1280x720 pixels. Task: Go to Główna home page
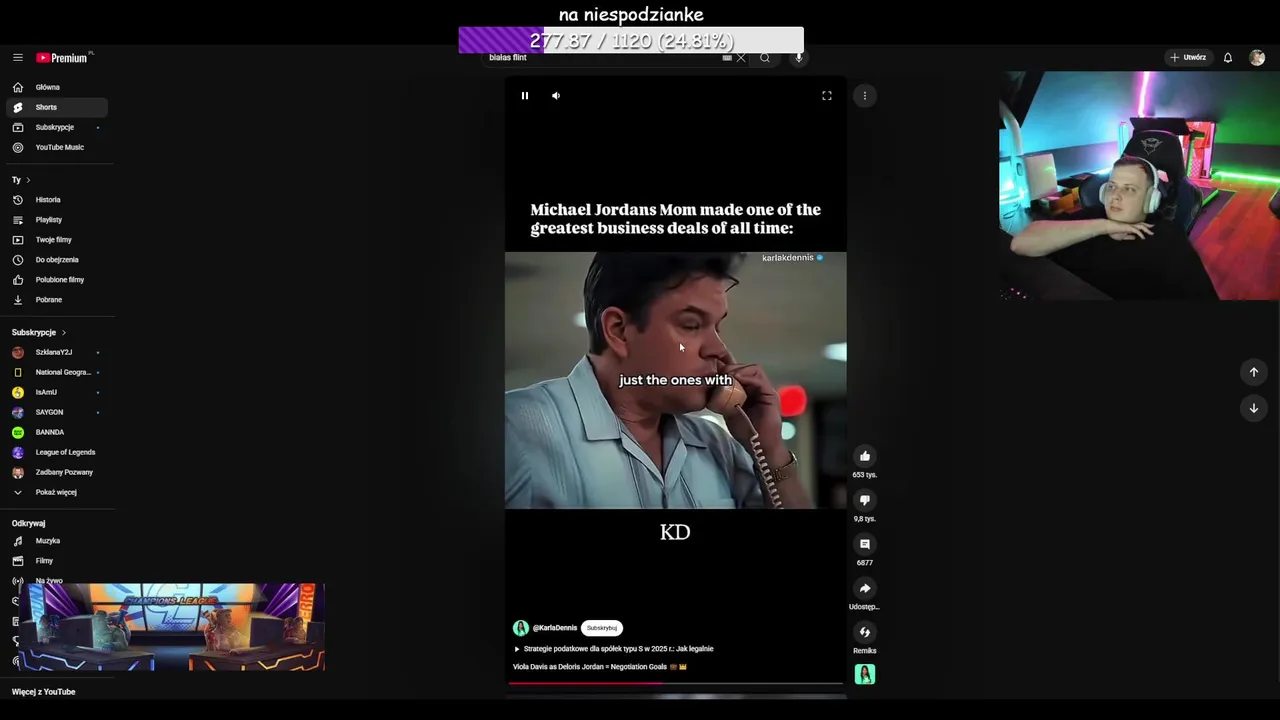[x=56, y=87]
